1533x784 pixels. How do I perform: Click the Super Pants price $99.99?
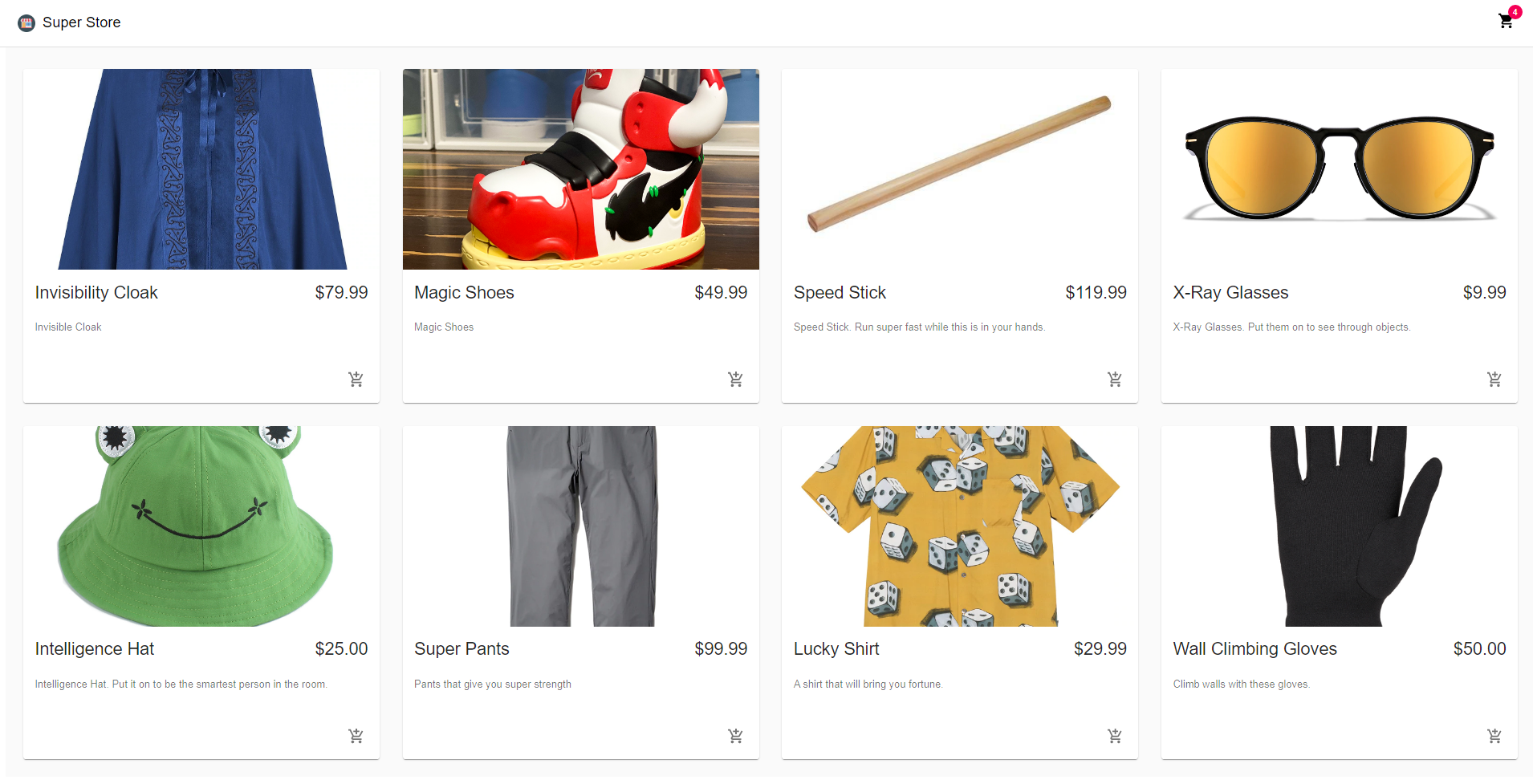tap(721, 649)
